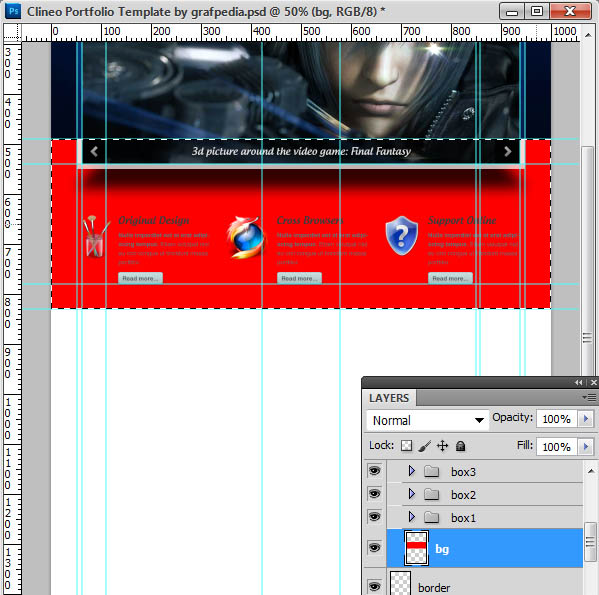Screen dimensions: 599x595
Task: Minimize the document window
Action: (512, 11)
